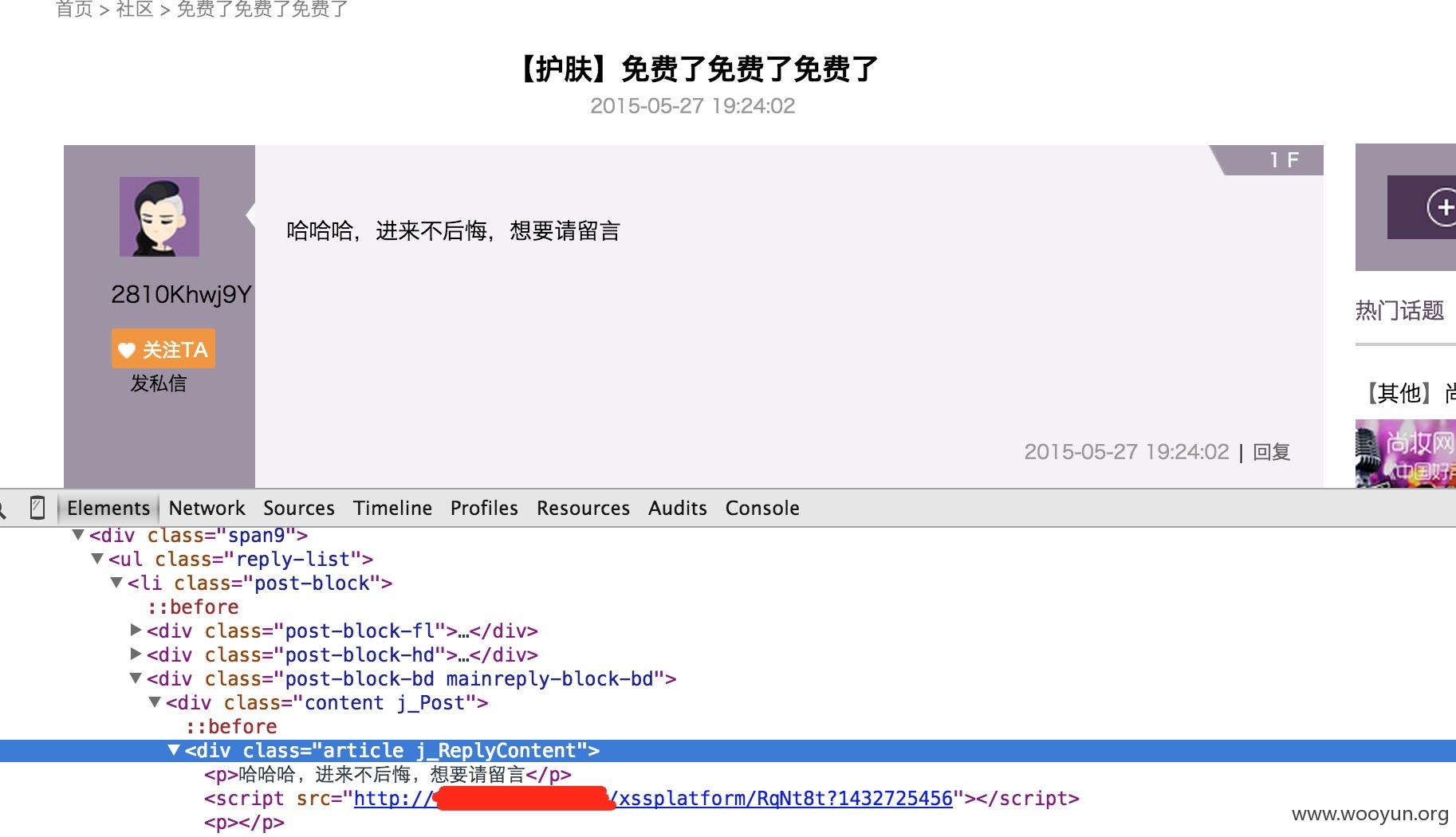Collapse the ul class="reply-list" node

[x=97, y=559]
